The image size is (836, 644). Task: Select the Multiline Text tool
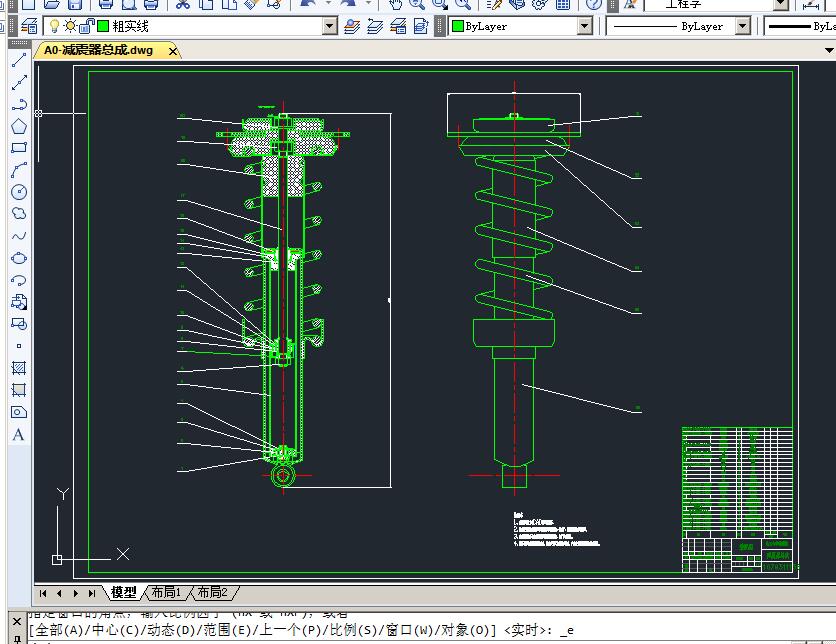coord(18,435)
